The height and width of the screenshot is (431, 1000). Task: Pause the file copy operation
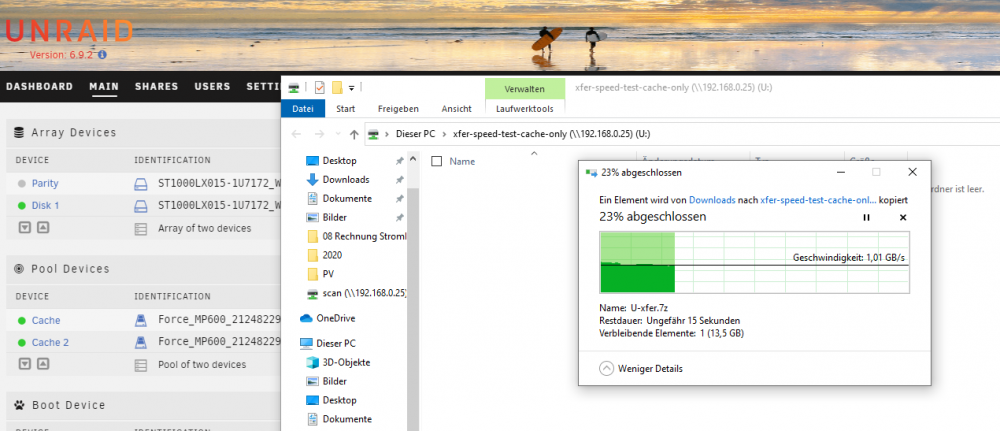(x=866, y=217)
